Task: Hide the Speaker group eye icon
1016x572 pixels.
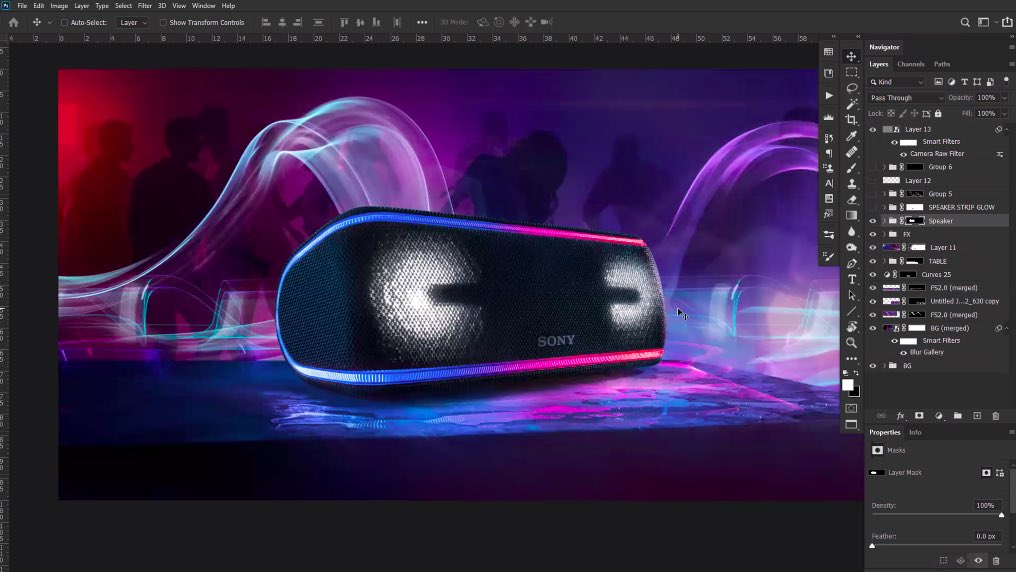Action: click(x=873, y=221)
